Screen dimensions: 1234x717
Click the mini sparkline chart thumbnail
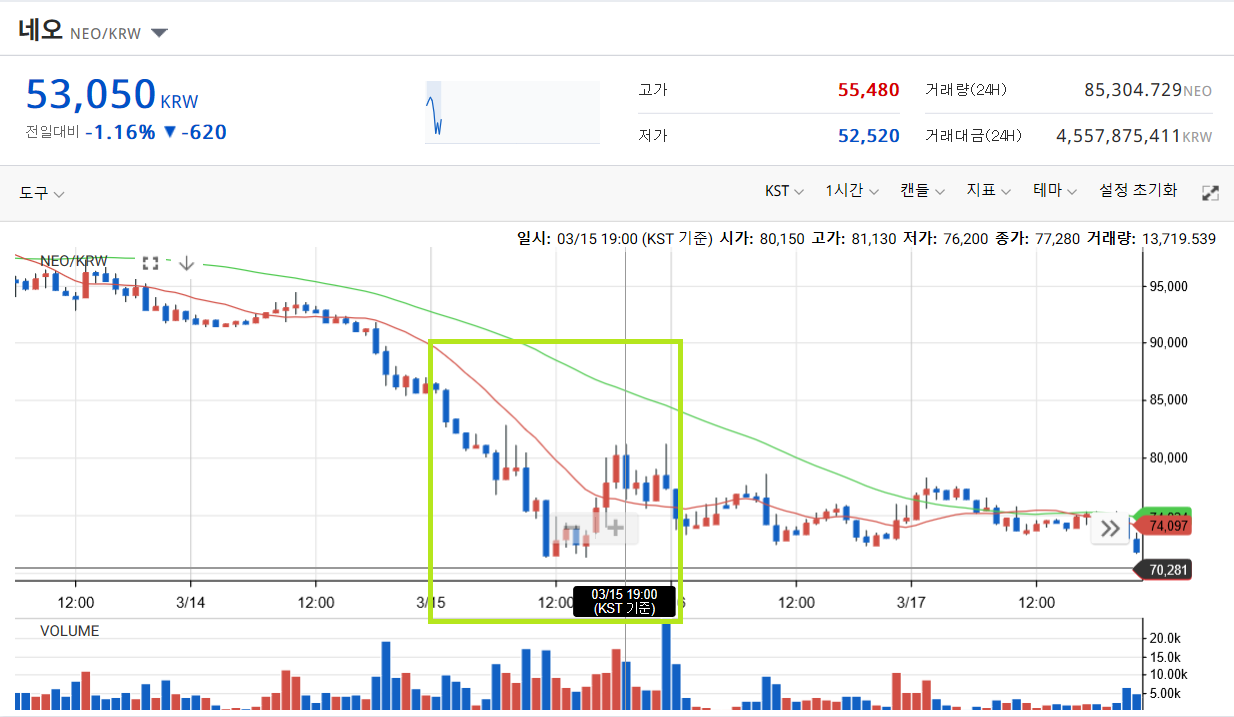[x=512, y=112]
